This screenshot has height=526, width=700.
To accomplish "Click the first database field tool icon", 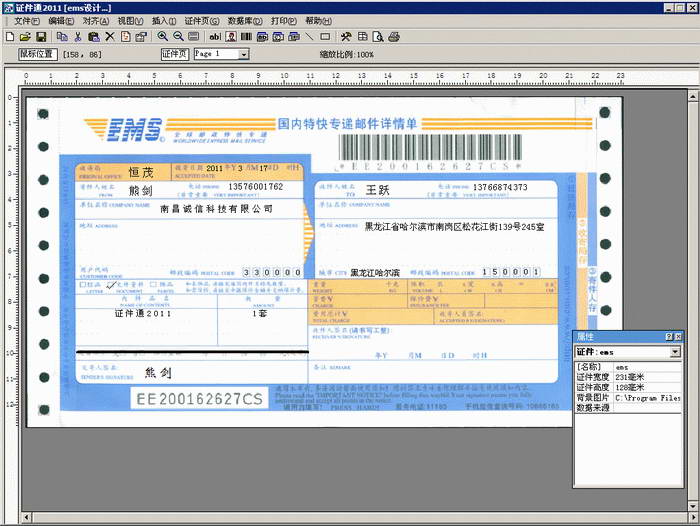I will pos(262,37).
